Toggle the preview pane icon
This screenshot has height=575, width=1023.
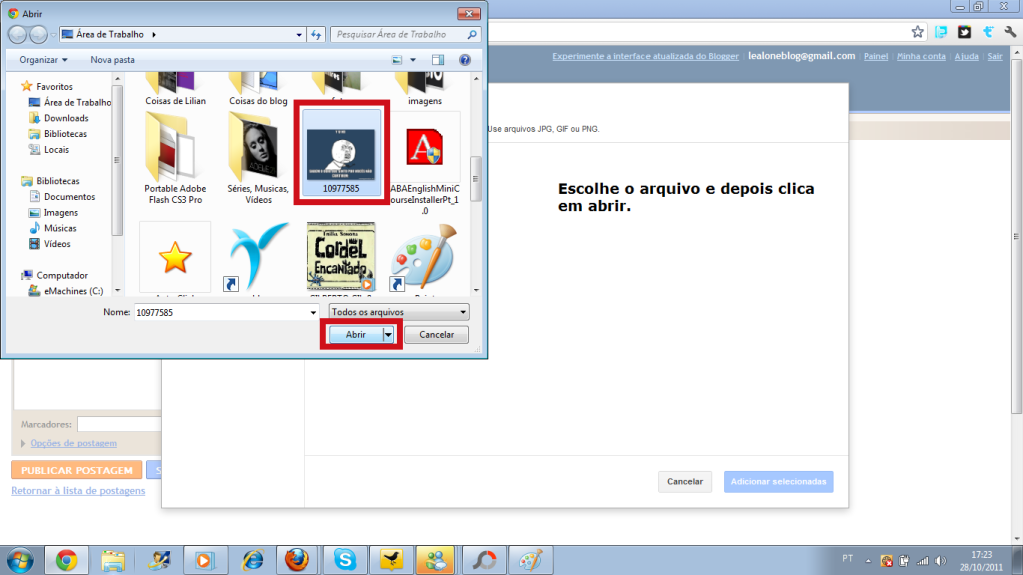(438, 60)
